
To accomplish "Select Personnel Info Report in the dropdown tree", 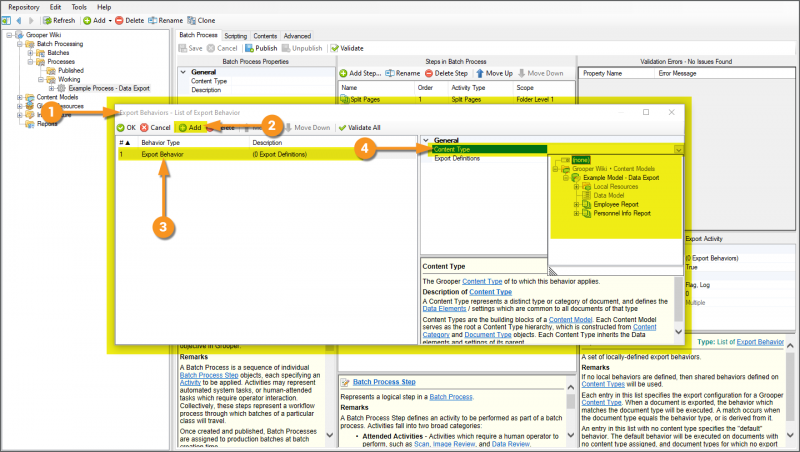I will click(x=621, y=213).
